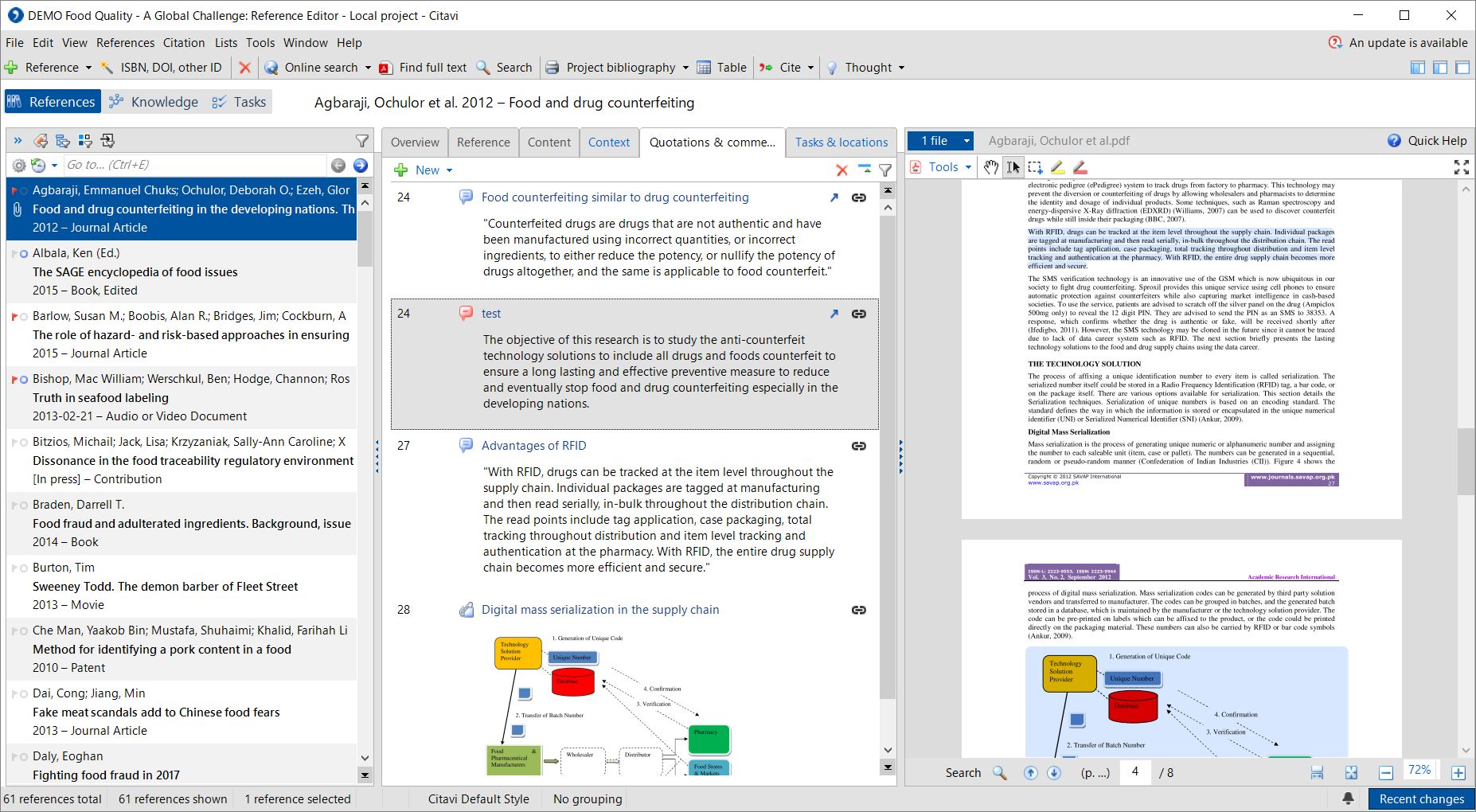
Task: Click the ISBN, DOI, other ID wand icon
Action: pyautogui.click(x=106, y=68)
